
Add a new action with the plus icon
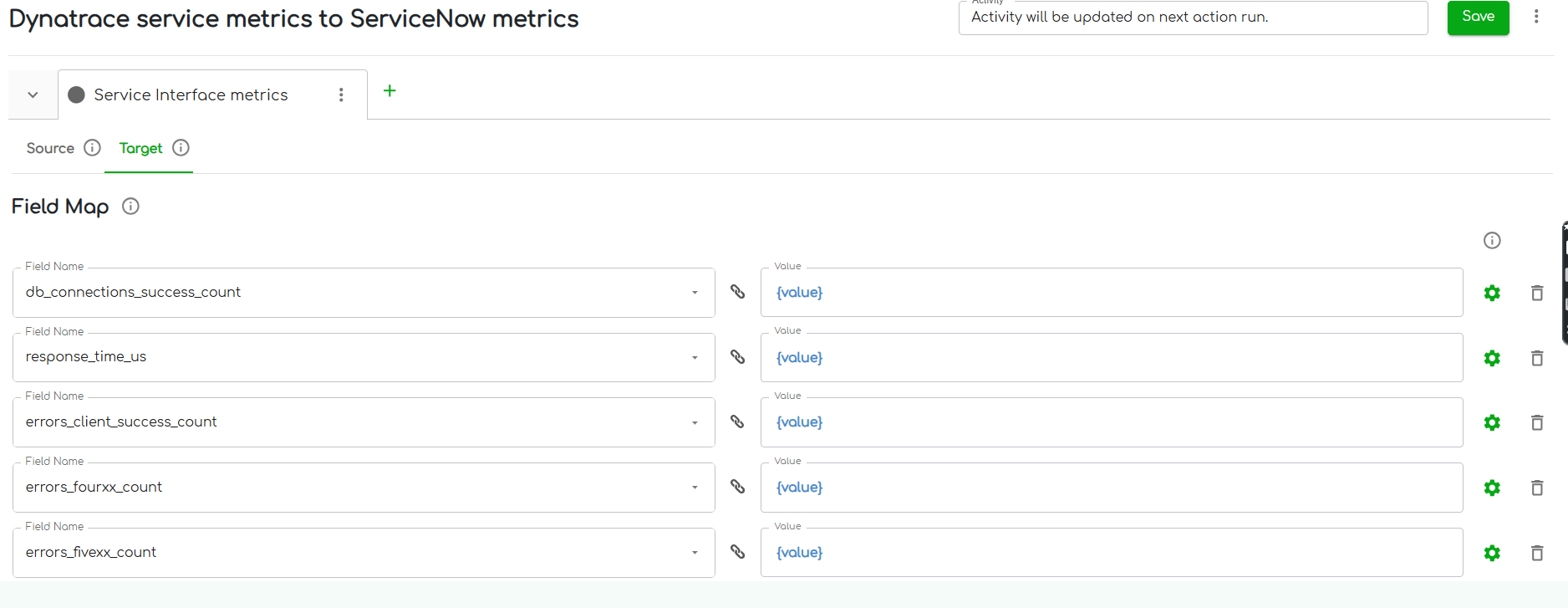click(389, 90)
